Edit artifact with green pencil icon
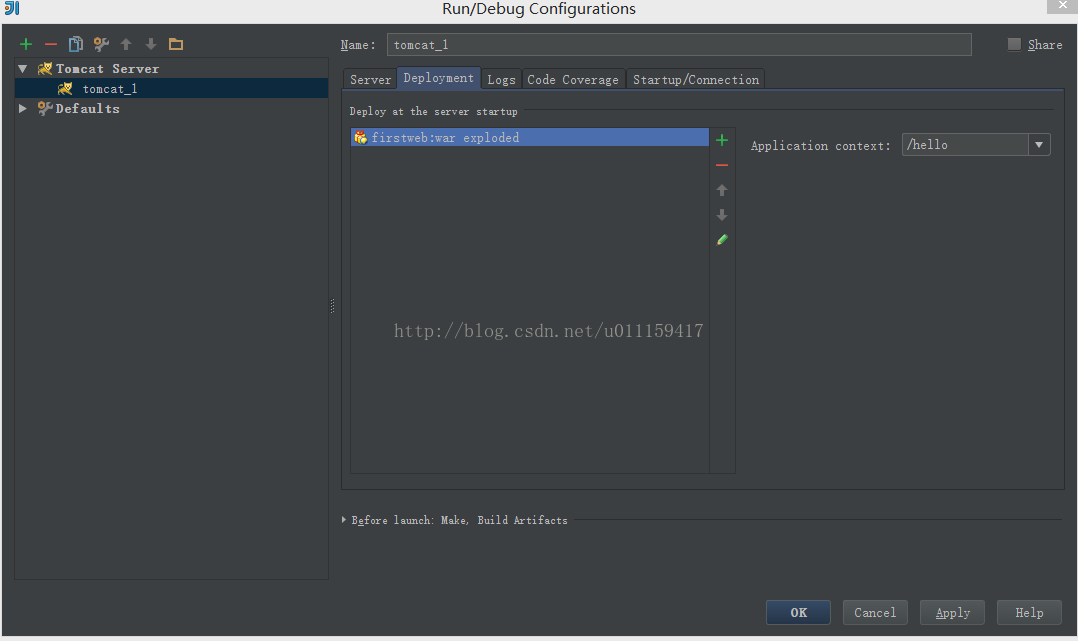1078x641 pixels. pos(722,239)
